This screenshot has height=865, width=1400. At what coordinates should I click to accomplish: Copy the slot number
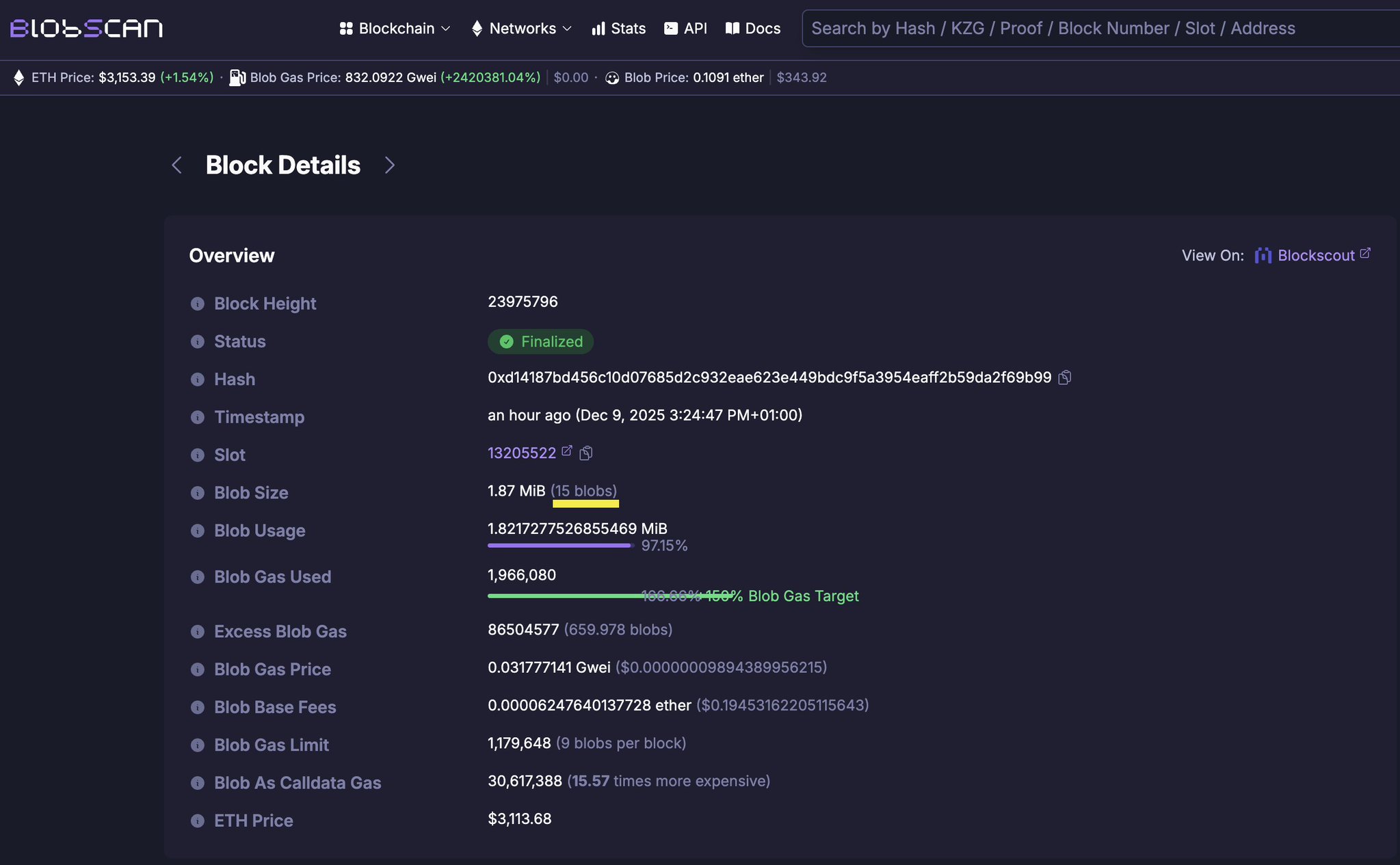point(586,453)
